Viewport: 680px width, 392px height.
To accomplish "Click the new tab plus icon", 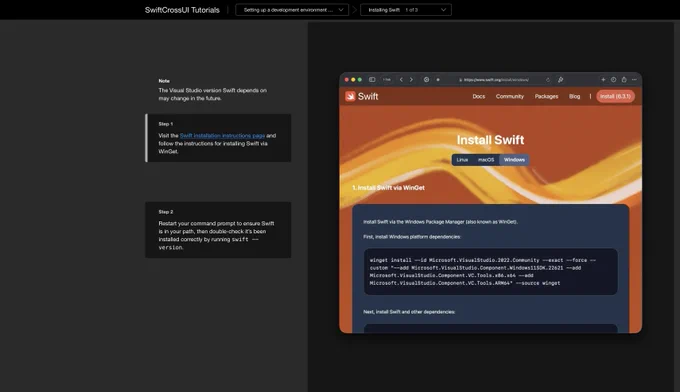I will (x=603, y=80).
